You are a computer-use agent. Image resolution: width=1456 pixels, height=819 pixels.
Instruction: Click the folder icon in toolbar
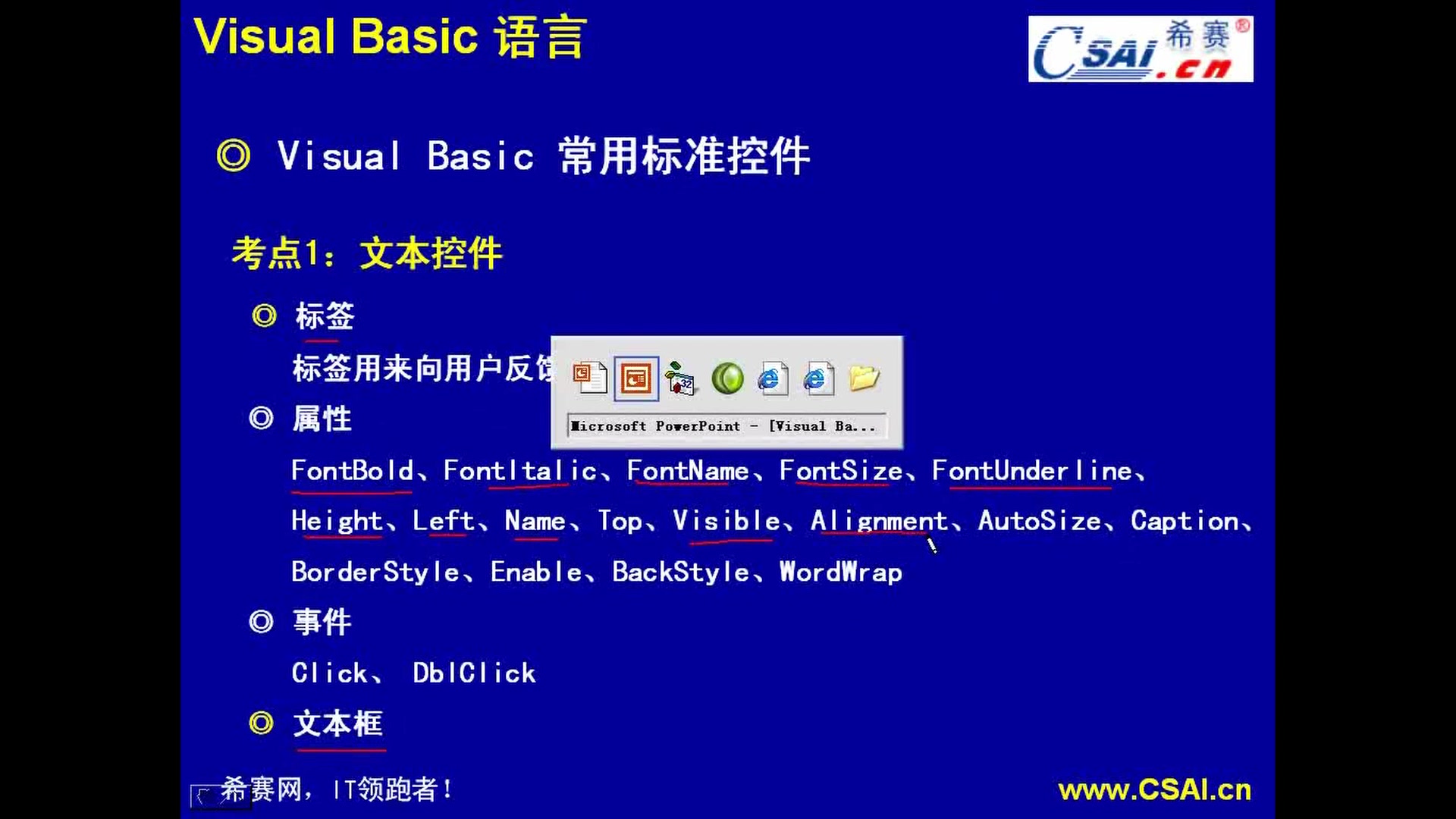862,378
